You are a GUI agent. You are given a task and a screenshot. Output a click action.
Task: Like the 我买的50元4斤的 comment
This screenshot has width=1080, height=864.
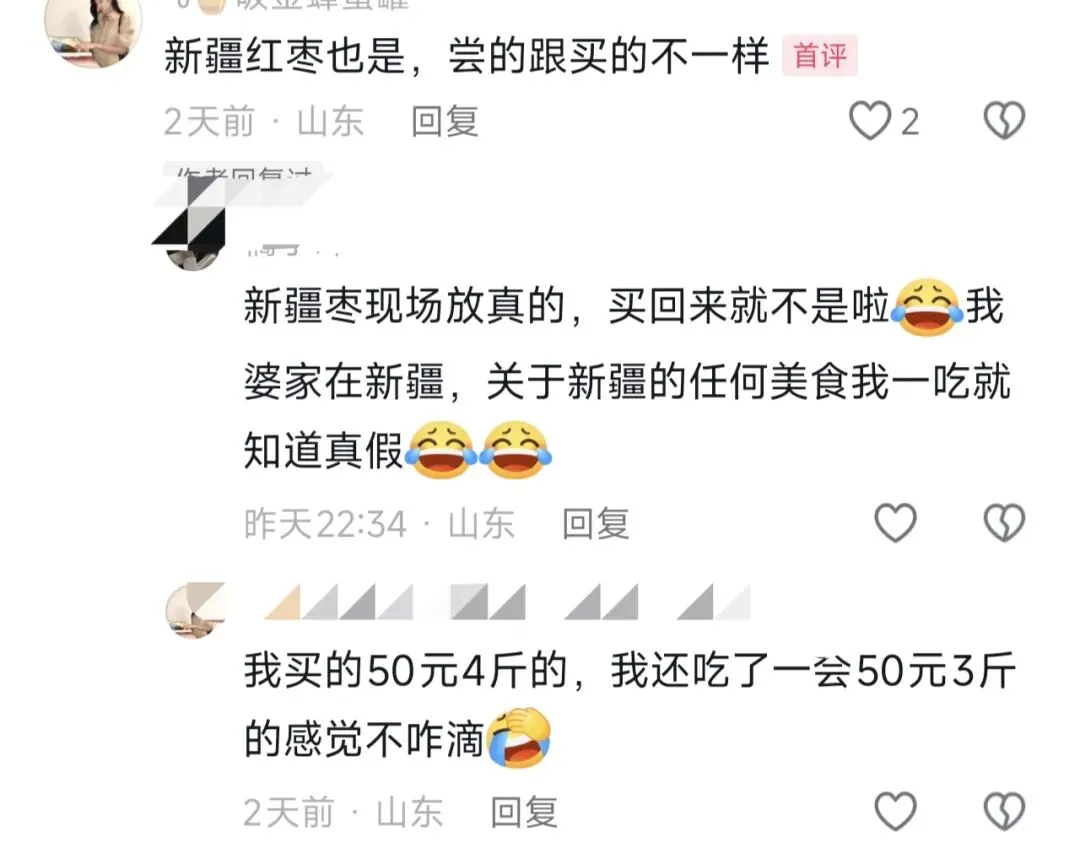click(895, 811)
